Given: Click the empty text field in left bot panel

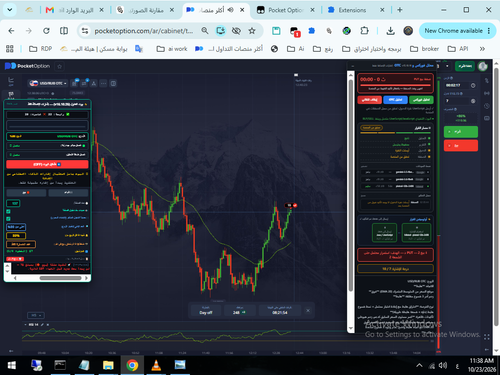Looking at the screenshot, I should point(47,125).
